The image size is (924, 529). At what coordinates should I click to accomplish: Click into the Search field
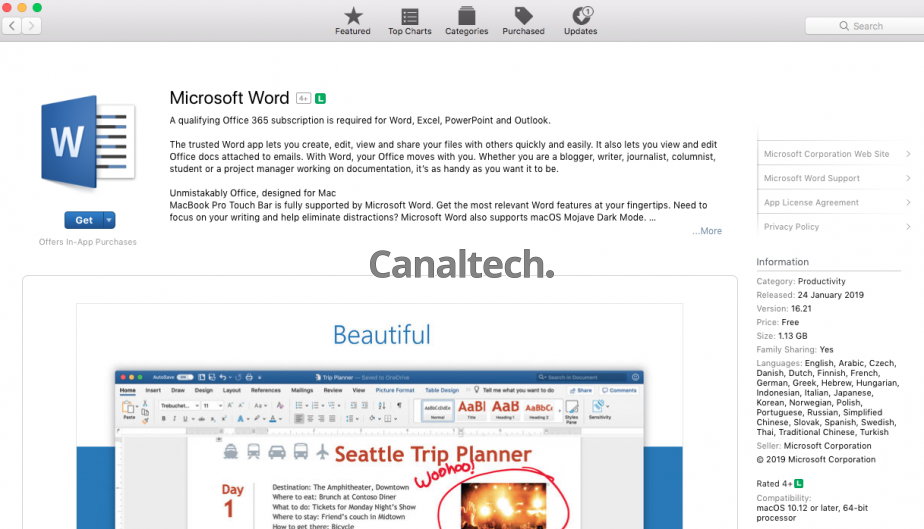[864, 26]
